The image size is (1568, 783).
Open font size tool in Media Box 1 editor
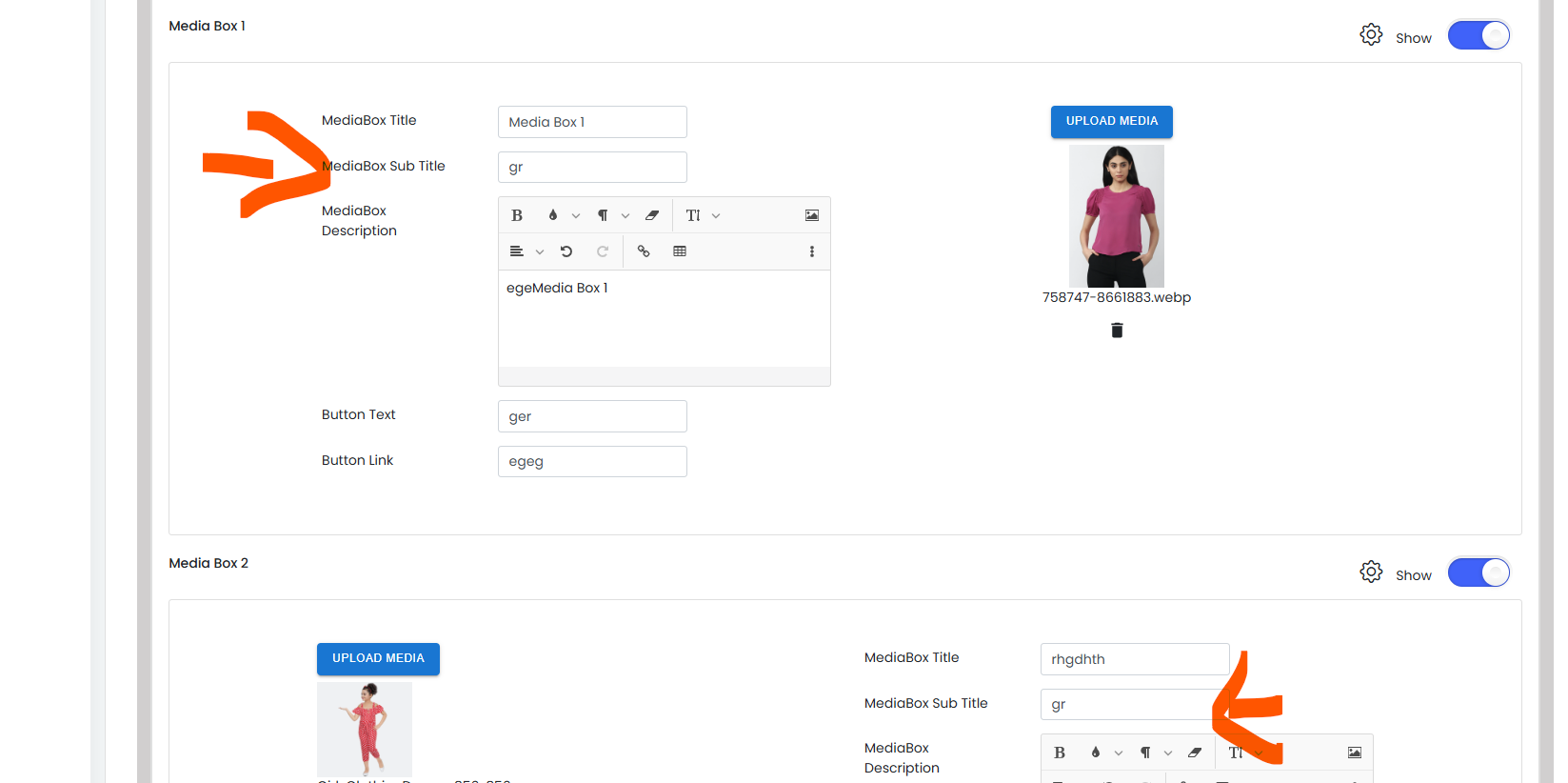(x=693, y=215)
